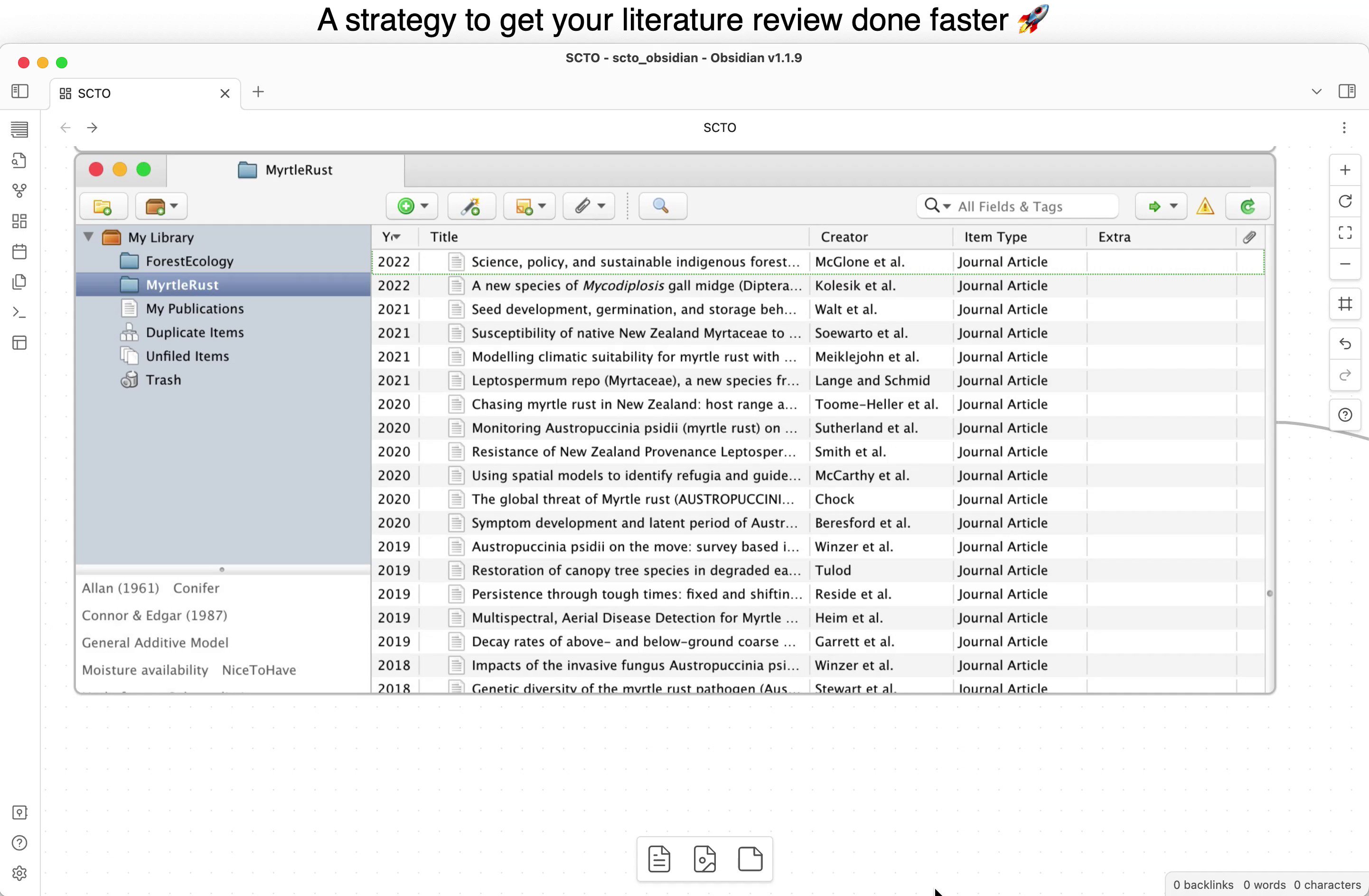Open the All Fields & Tags search dropdown
The height and width of the screenshot is (896, 1369).
point(946,206)
